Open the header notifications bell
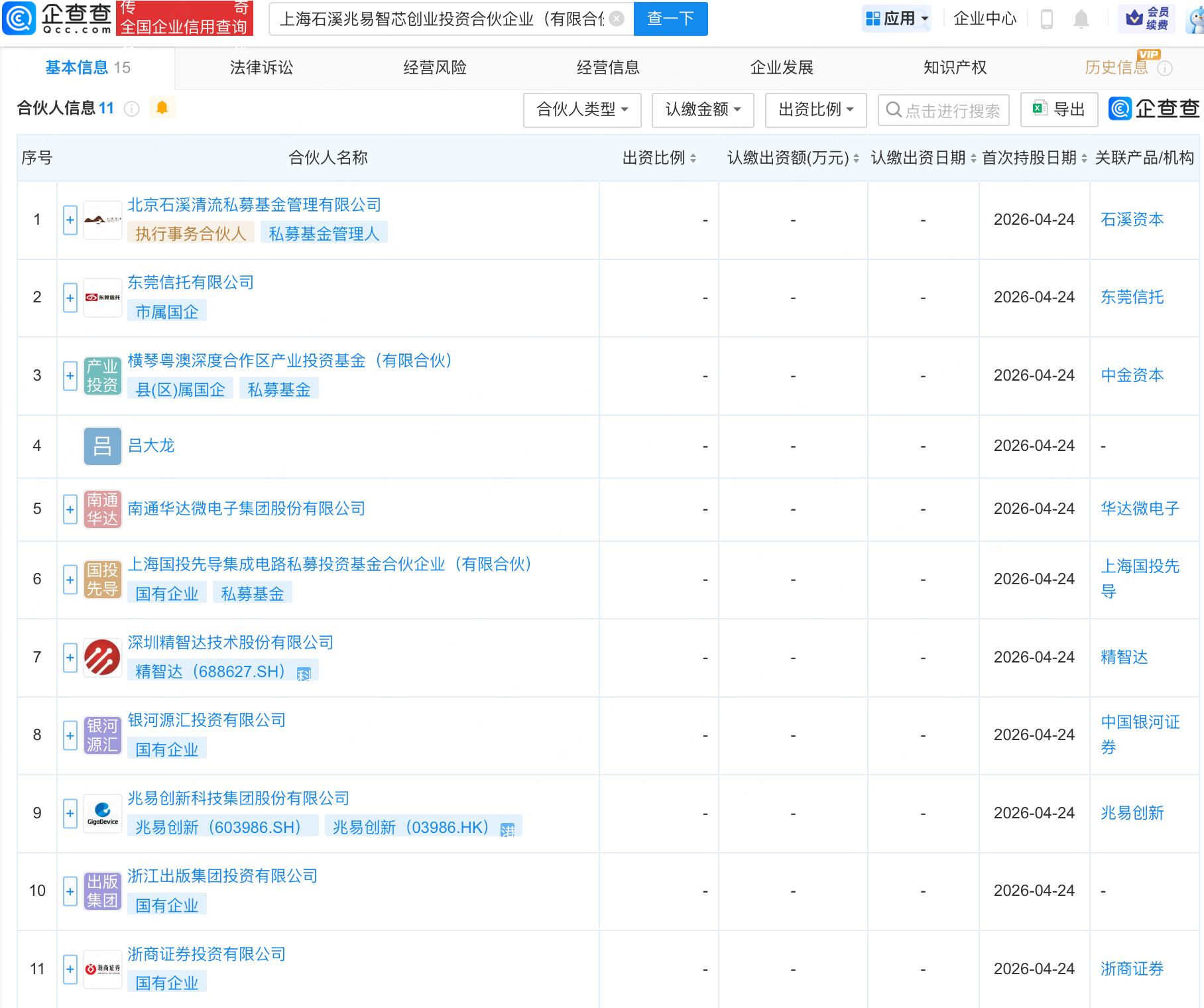This screenshot has width=1204, height=1008. point(1081,19)
